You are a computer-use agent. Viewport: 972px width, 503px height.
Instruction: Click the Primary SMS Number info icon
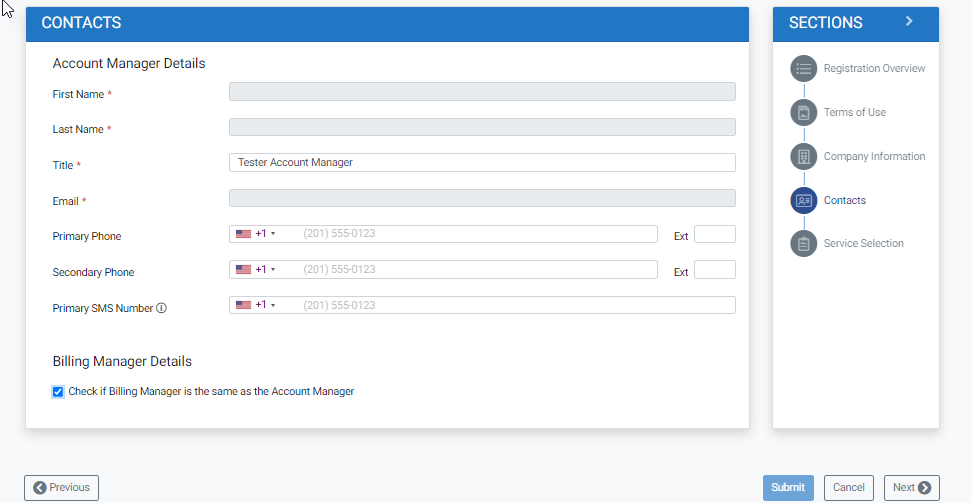click(x=161, y=308)
